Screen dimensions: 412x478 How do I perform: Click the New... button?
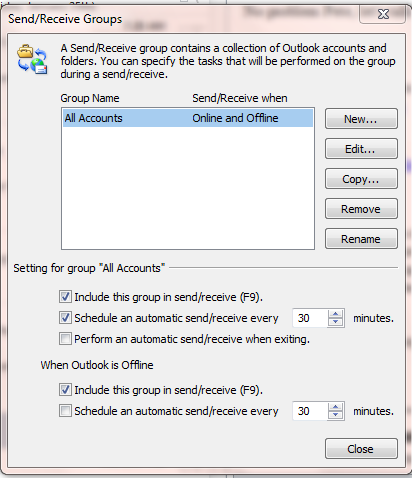click(x=361, y=119)
